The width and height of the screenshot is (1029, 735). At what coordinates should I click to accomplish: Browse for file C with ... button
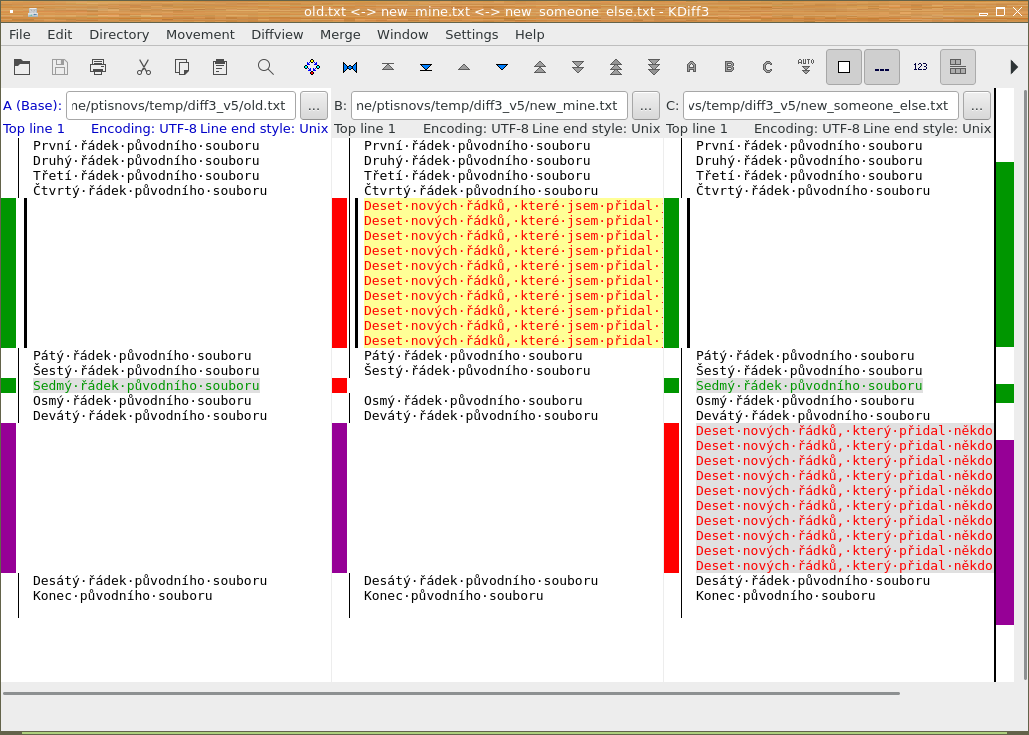click(x=977, y=105)
